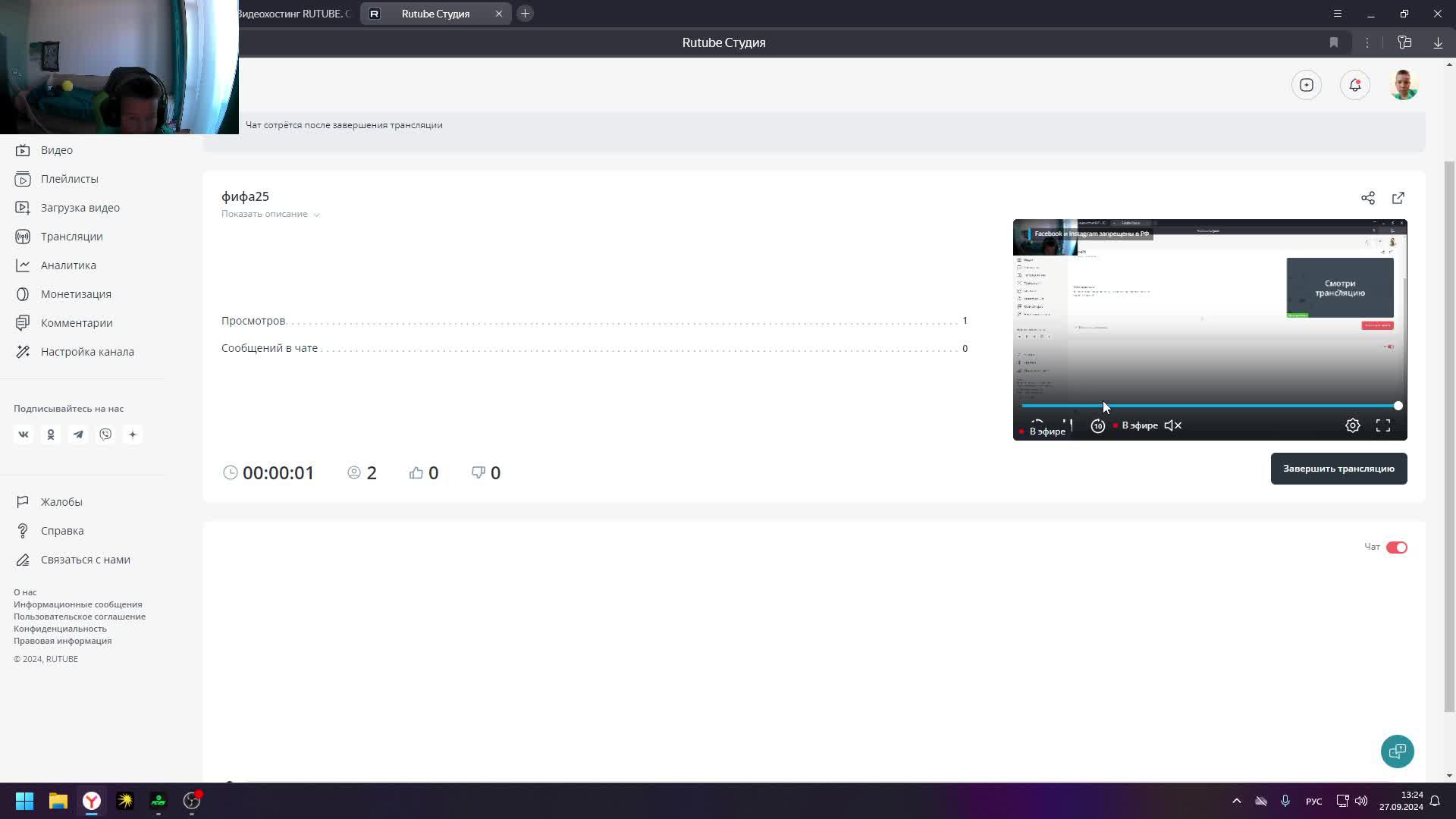Unmute the player sound icon
This screenshot has height=819, width=1456.
point(1172,425)
